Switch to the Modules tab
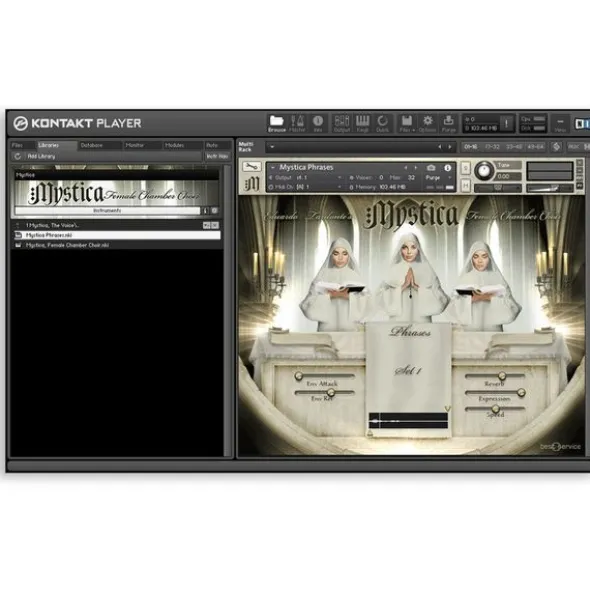Screen dimensions: 590x591 (183, 145)
